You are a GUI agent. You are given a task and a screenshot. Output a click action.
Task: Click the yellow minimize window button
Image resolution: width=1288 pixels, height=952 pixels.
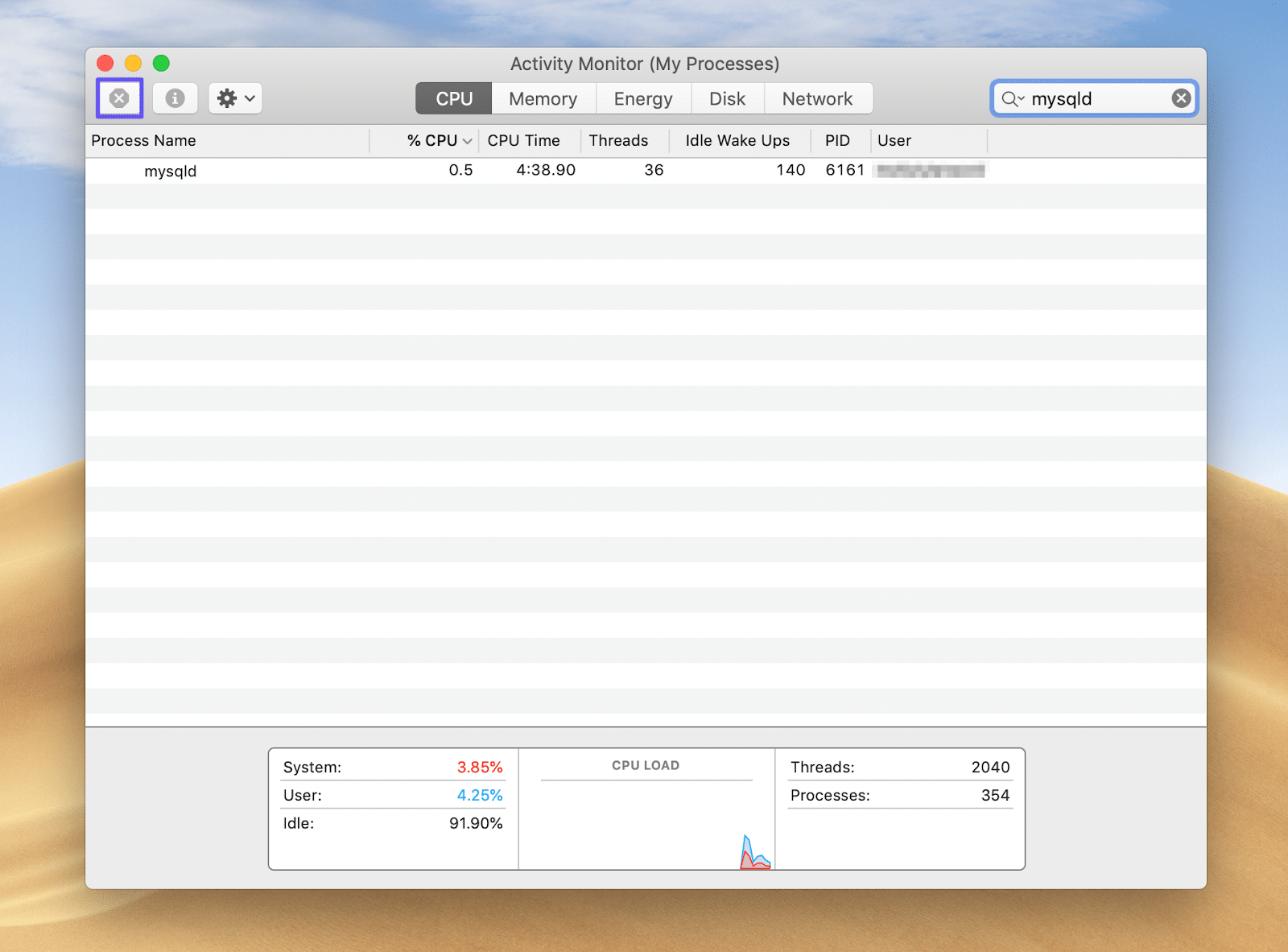(133, 63)
